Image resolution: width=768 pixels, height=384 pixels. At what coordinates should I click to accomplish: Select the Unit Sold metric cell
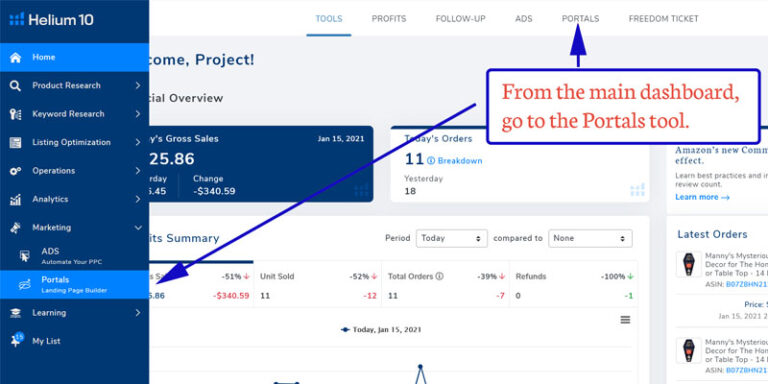click(x=317, y=286)
